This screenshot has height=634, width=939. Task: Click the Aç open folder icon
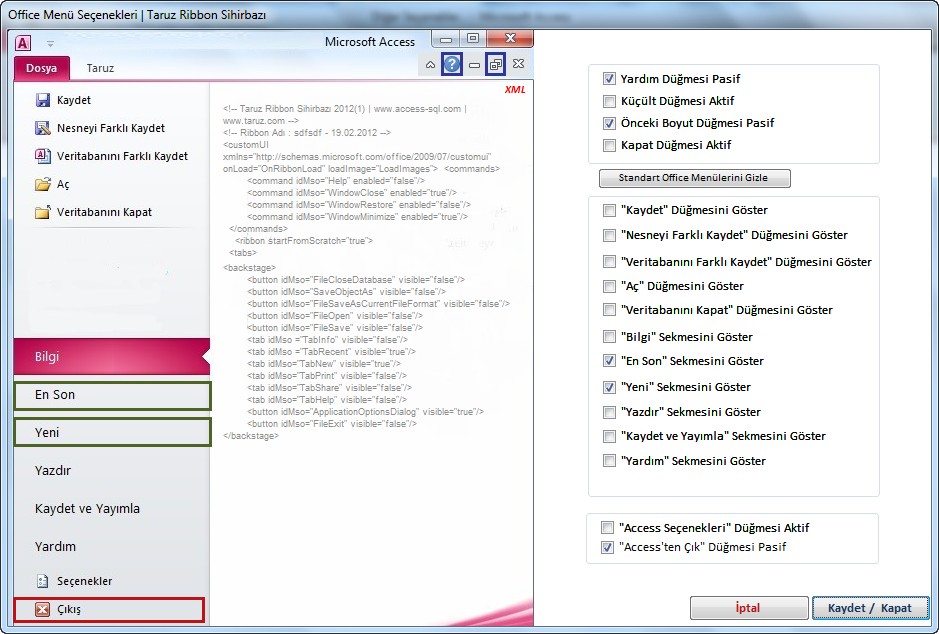42,184
